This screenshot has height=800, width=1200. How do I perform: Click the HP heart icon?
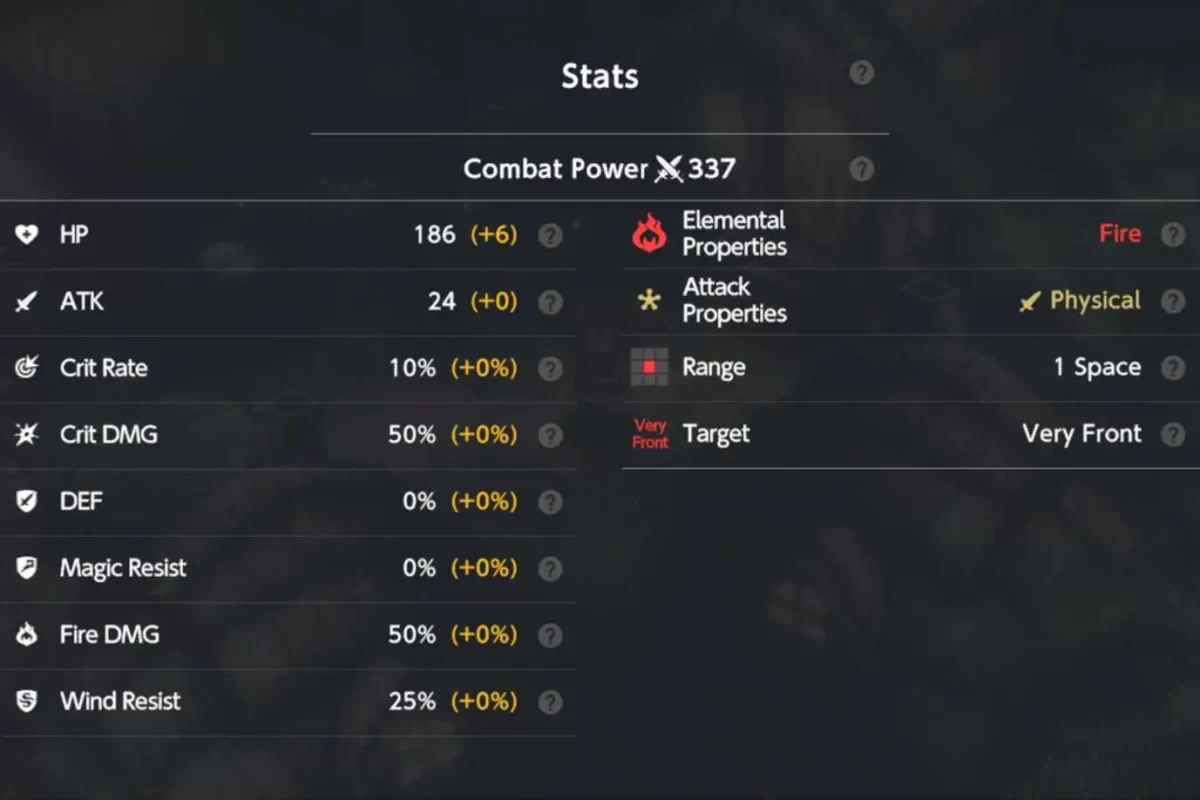tap(27, 235)
